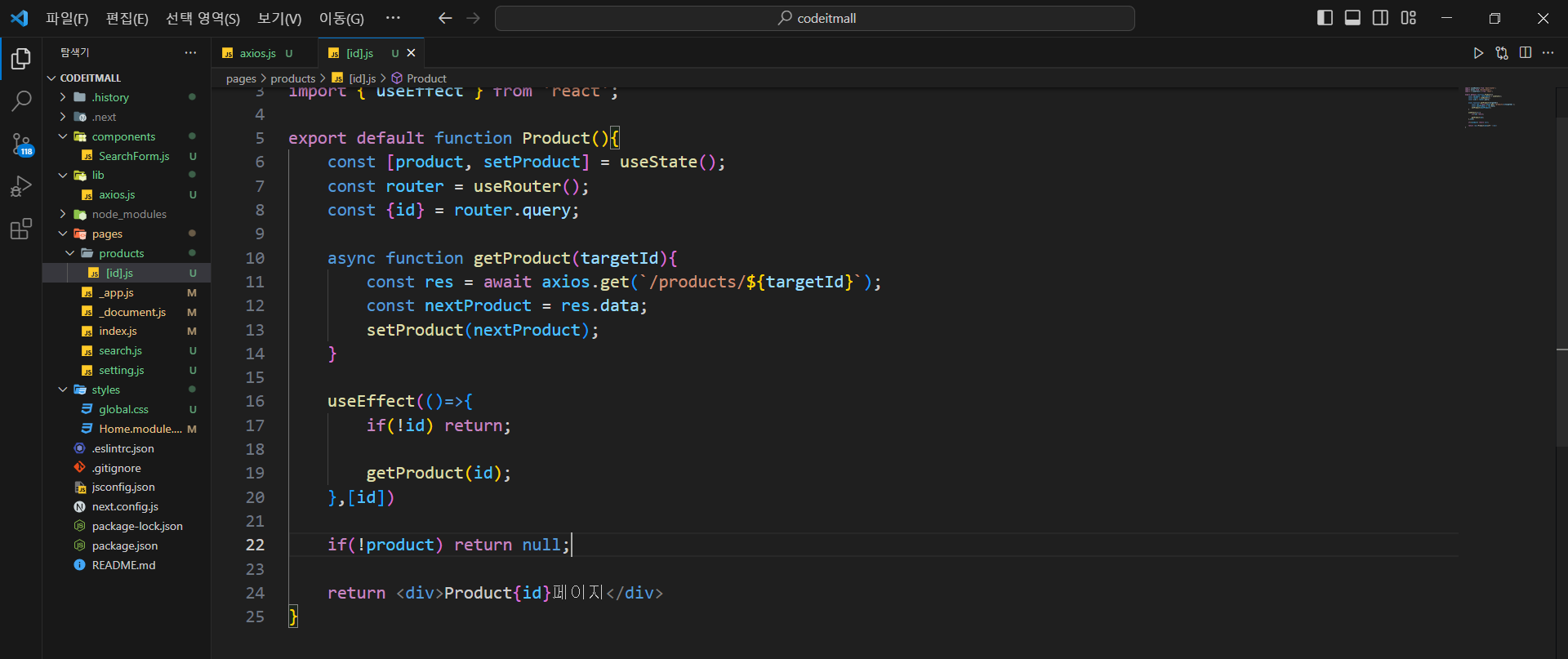Close the [id].js editor tab
Viewport: 1568px width, 659px height.
(x=411, y=53)
